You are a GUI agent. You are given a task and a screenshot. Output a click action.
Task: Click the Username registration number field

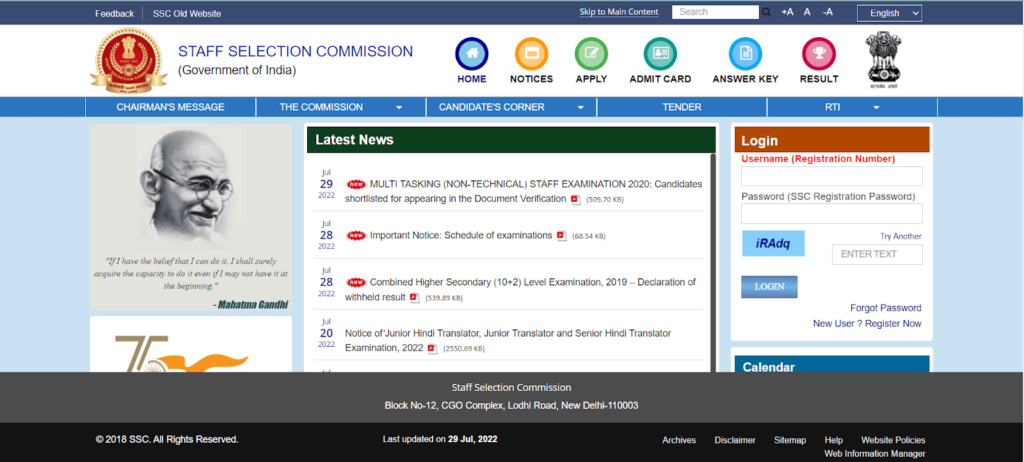tap(831, 176)
